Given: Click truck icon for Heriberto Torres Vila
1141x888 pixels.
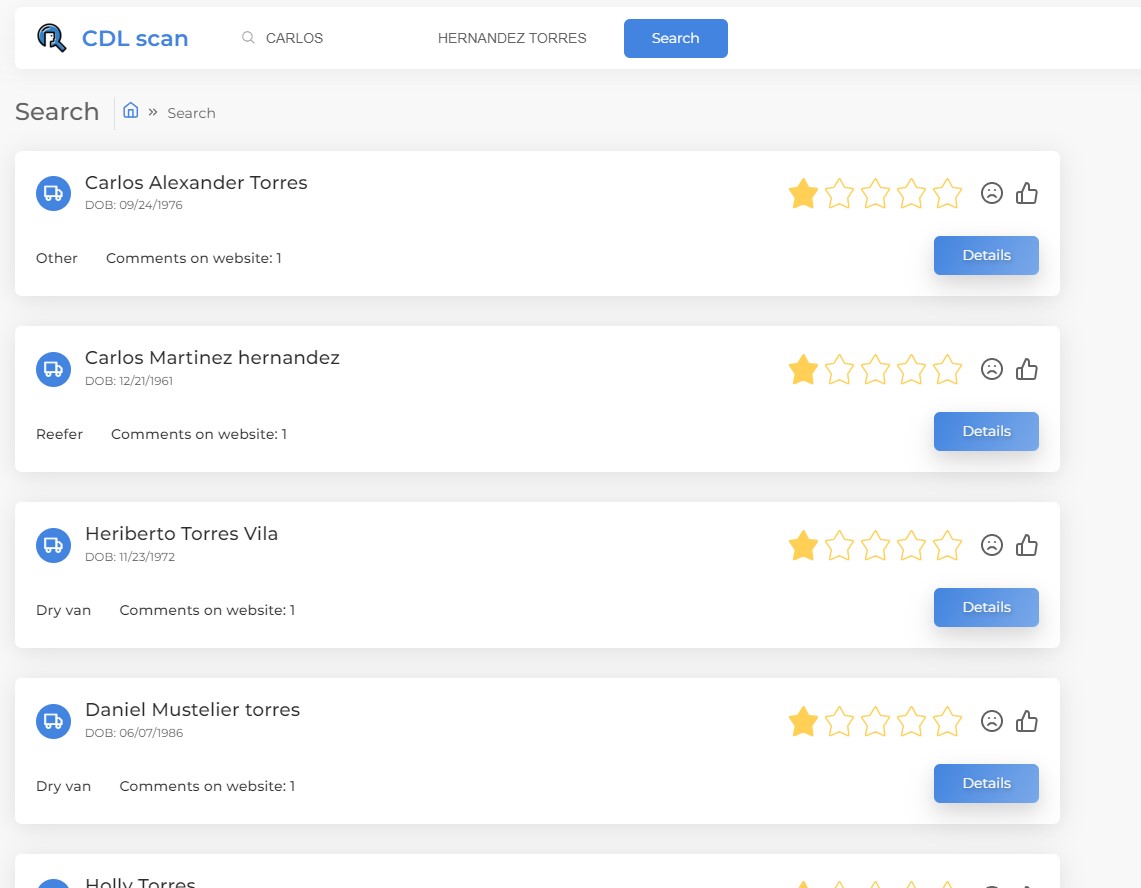Looking at the screenshot, I should (x=53, y=545).
